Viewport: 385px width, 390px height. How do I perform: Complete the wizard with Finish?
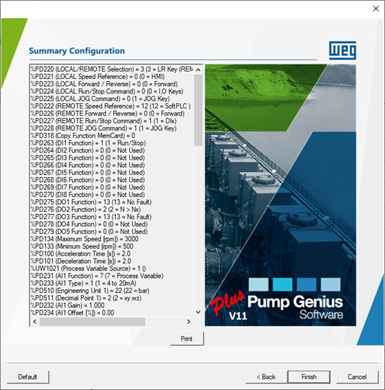309,377
